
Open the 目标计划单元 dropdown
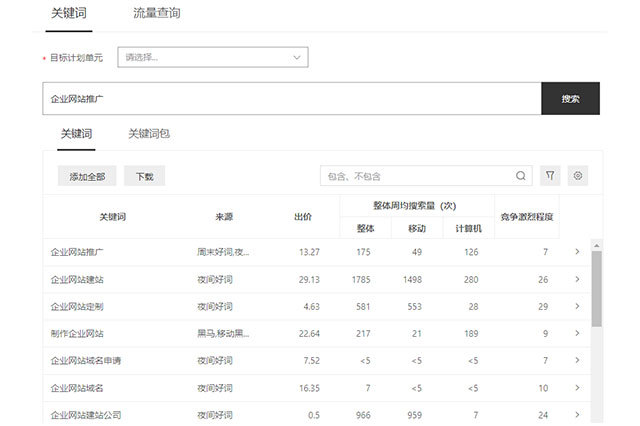point(213,58)
